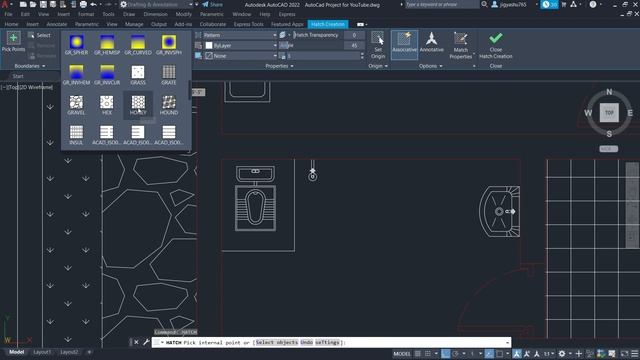The width and height of the screenshot is (640, 360).
Task: Click Select boundary objects button
Action: (40, 36)
